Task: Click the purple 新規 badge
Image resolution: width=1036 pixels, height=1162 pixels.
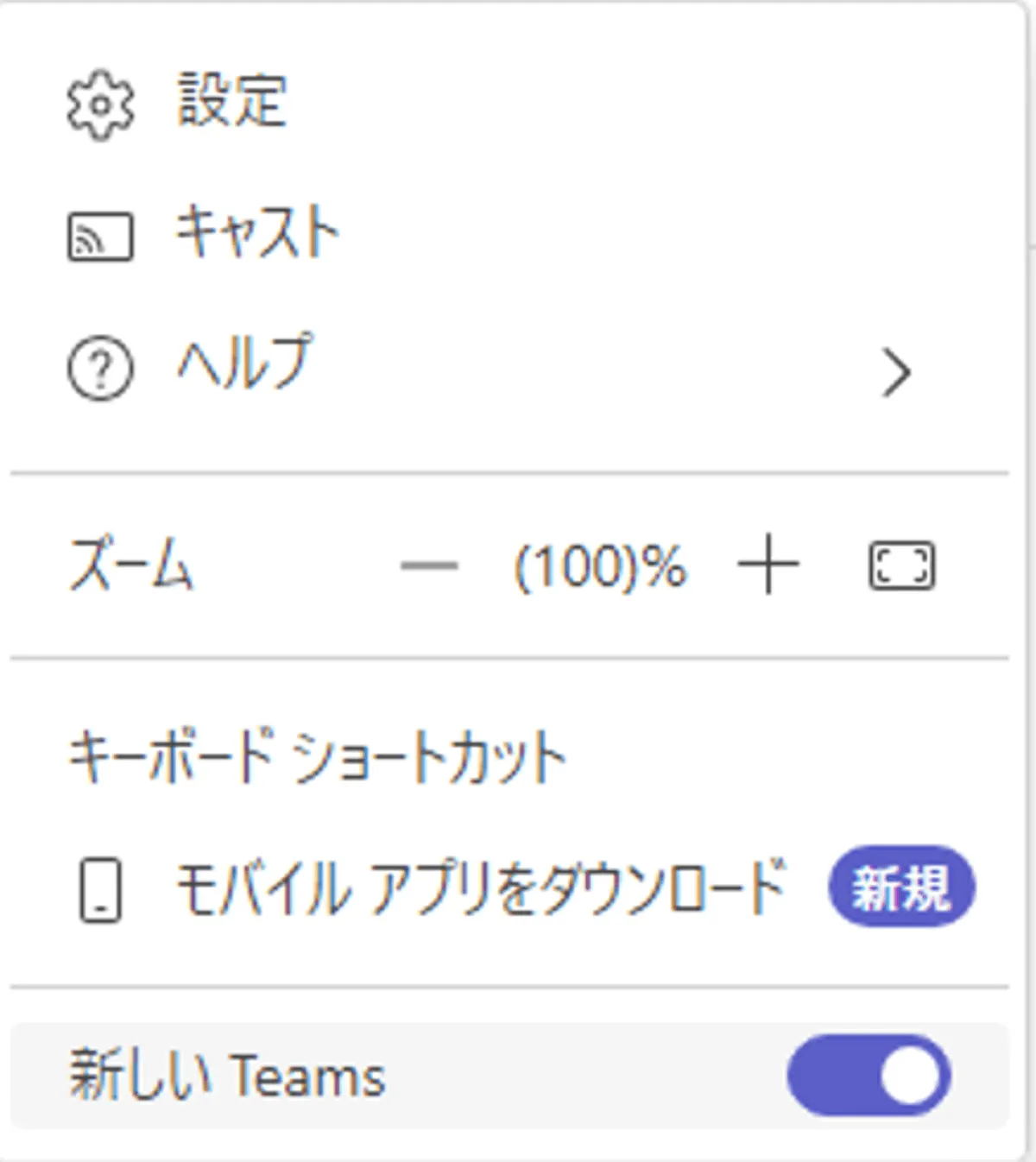Action: coord(901,887)
